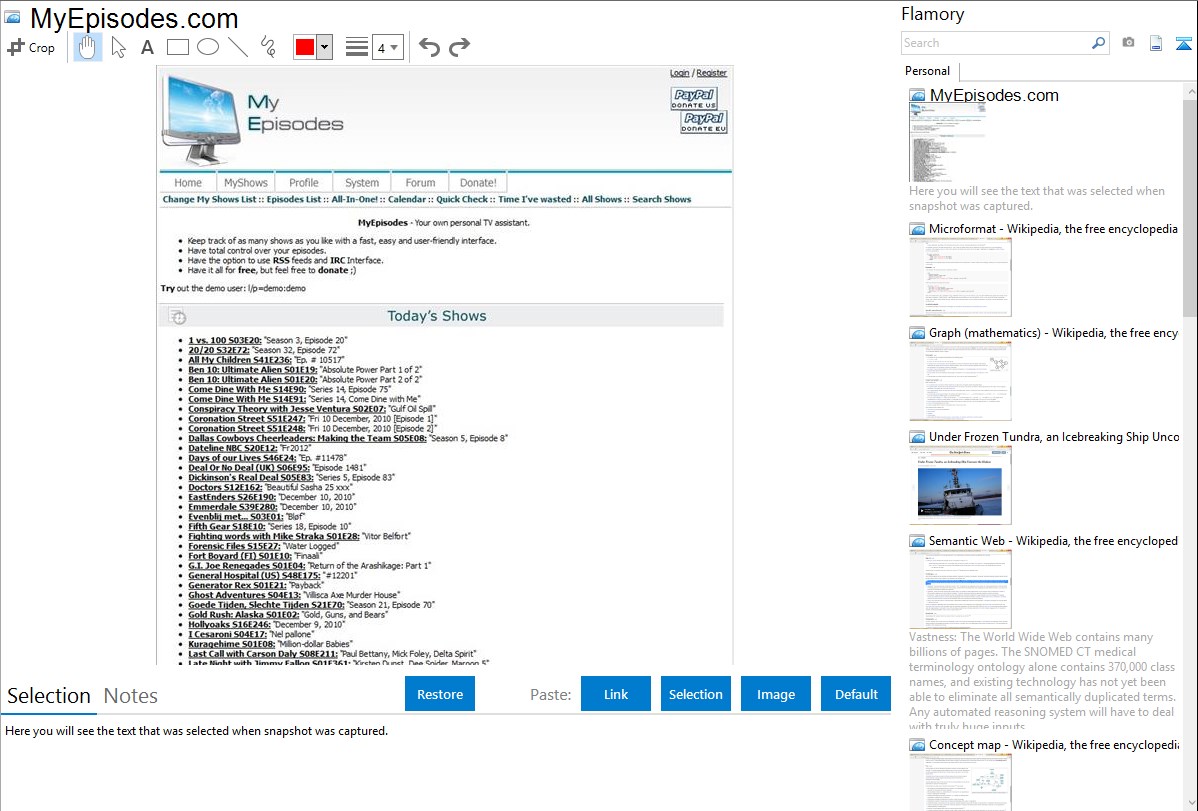Viewport: 1198px width, 811px height.
Task: Undo the last annotation
Action: [429, 47]
